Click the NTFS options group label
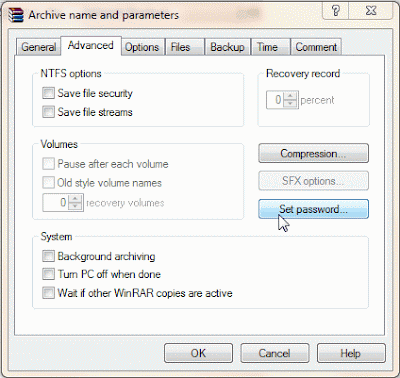This screenshot has height=378, width=400. 71,73
